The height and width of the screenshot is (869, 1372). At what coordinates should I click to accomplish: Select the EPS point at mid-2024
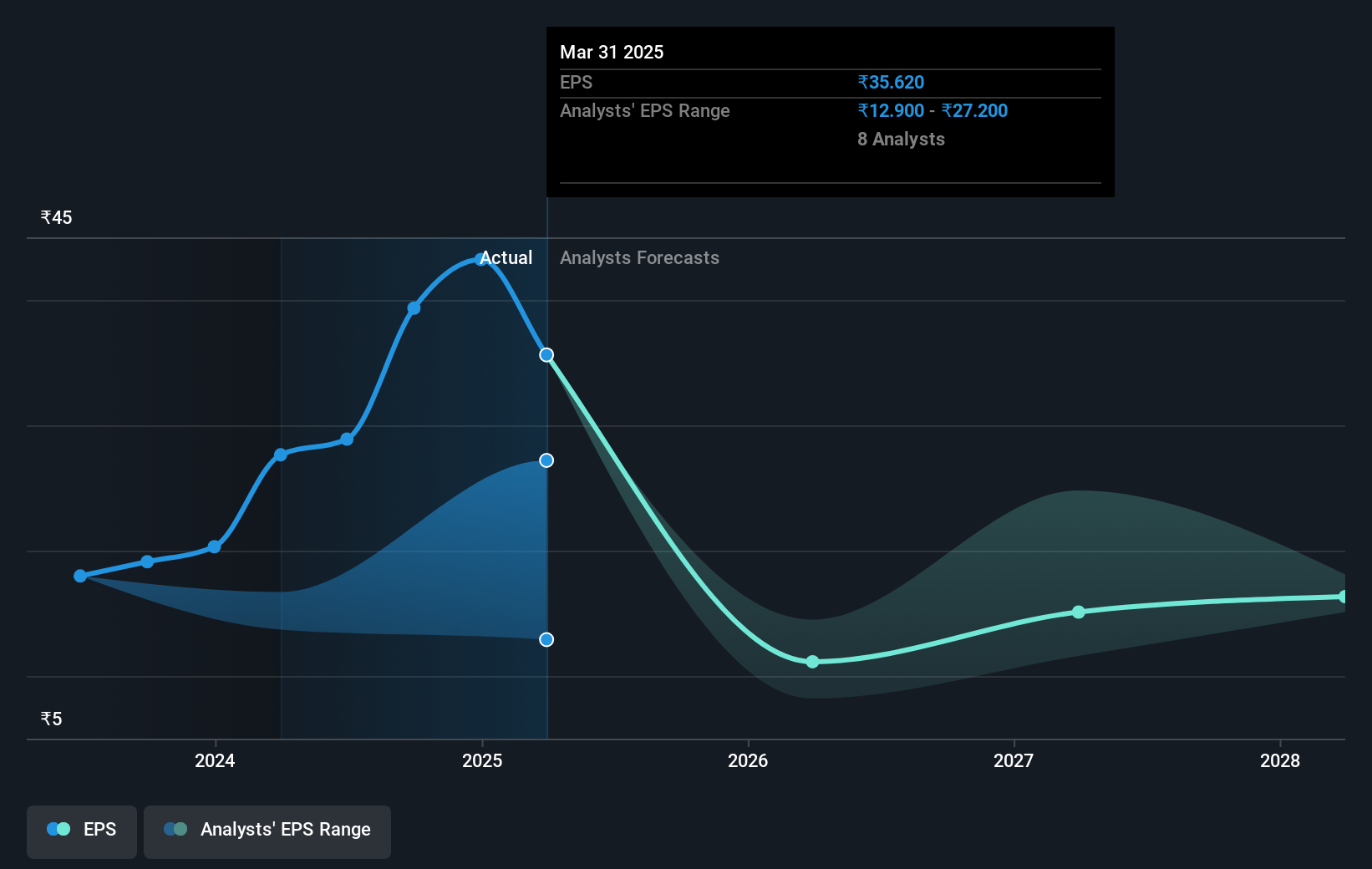click(347, 440)
